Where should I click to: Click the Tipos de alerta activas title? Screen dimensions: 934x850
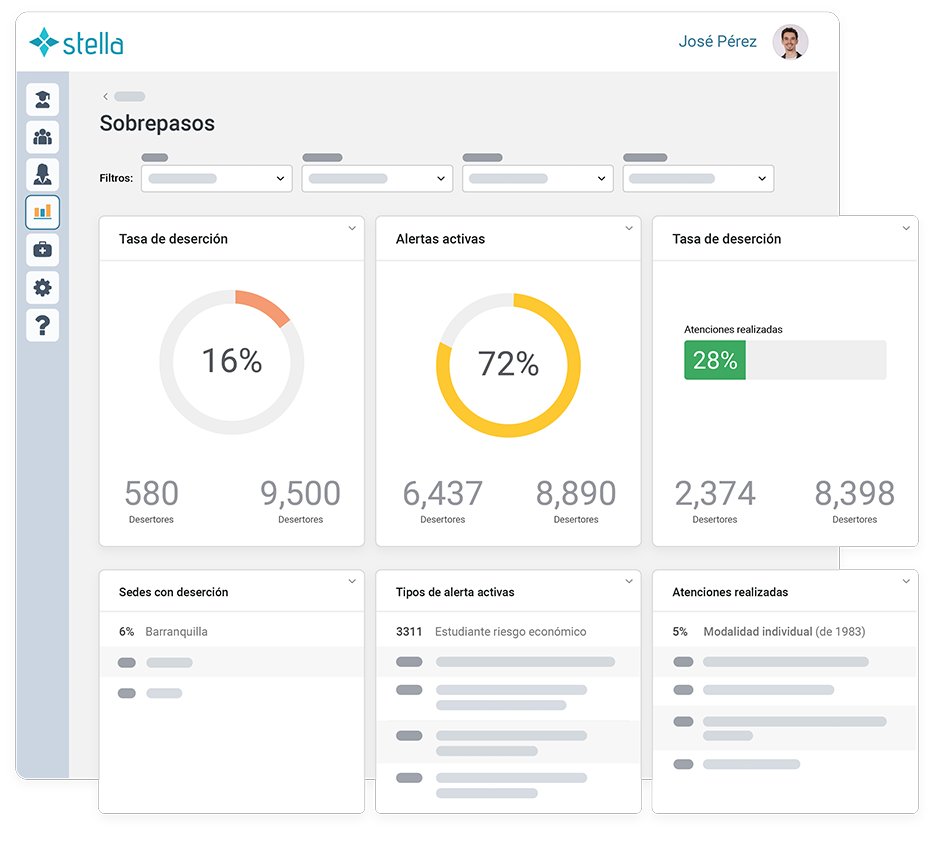(455, 592)
